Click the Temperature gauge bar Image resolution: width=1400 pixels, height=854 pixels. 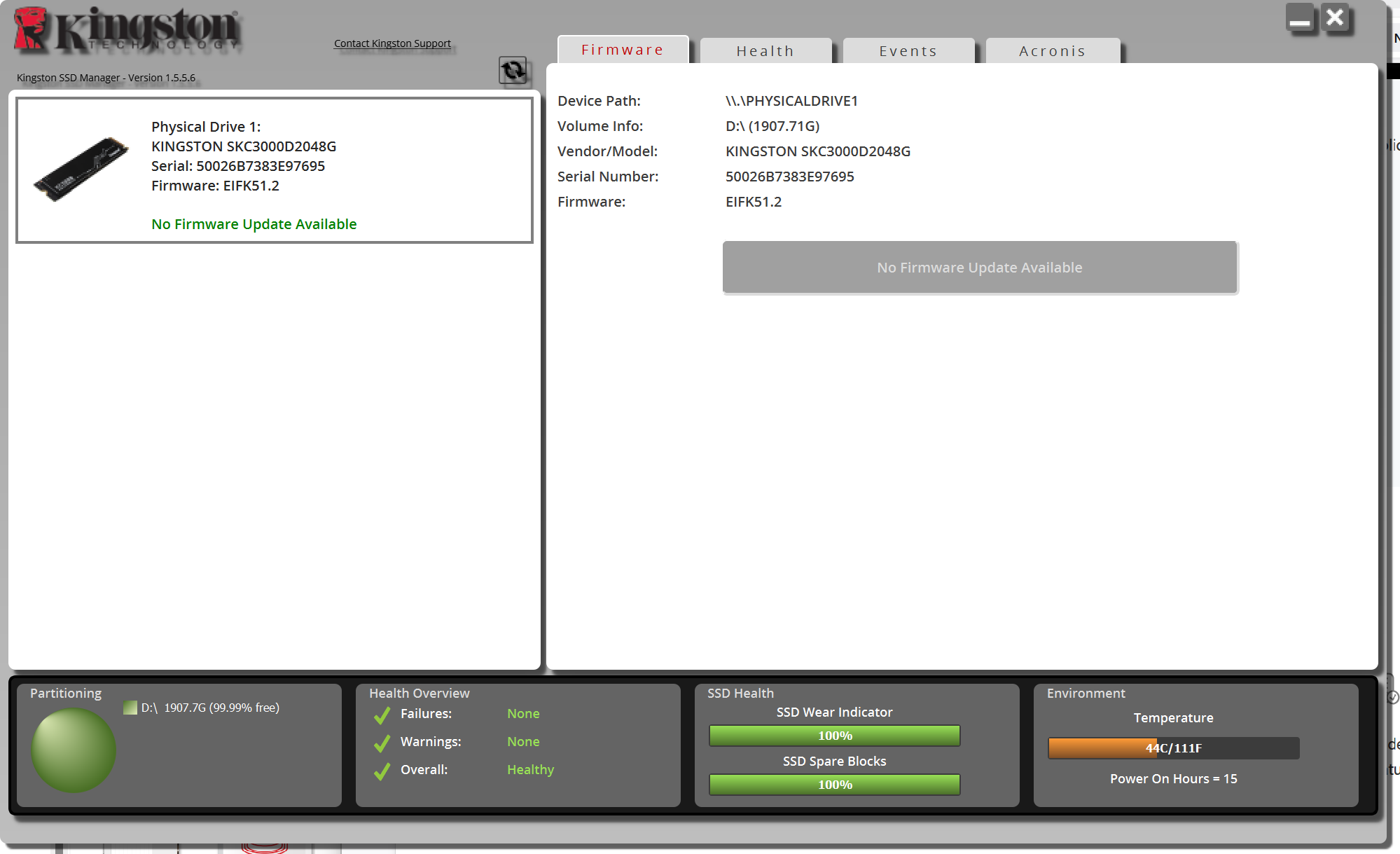click(x=1173, y=748)
